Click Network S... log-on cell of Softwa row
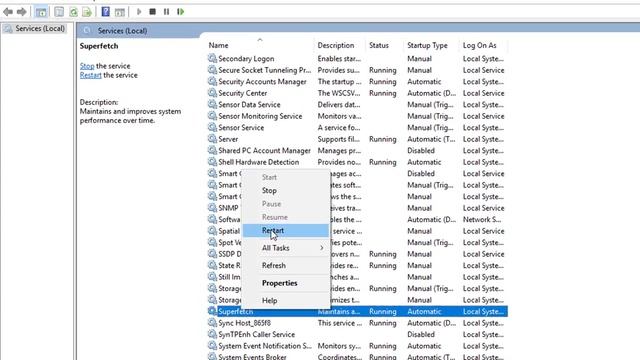The width and height of the screenshot is (640, 360). [x=482, y=219]
